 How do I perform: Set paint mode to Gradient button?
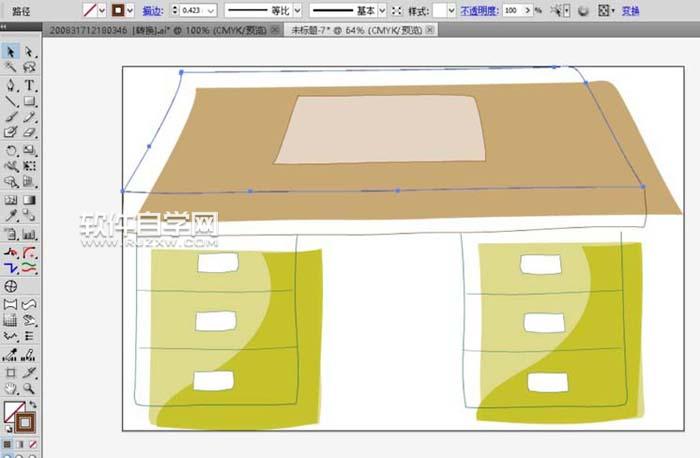[20, 444]
